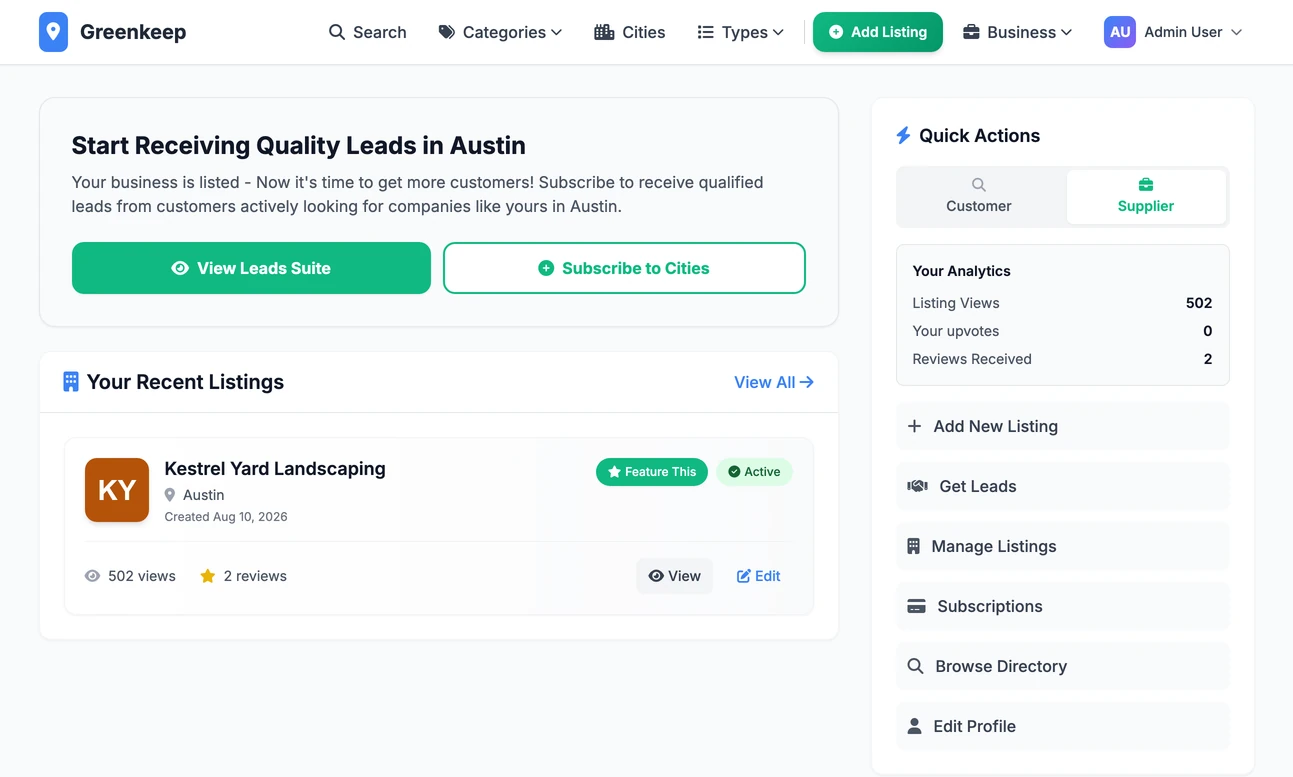1293x777 pixels.
Task: Click the View button on Kestrel listing
Action: [x=675, y=576]
